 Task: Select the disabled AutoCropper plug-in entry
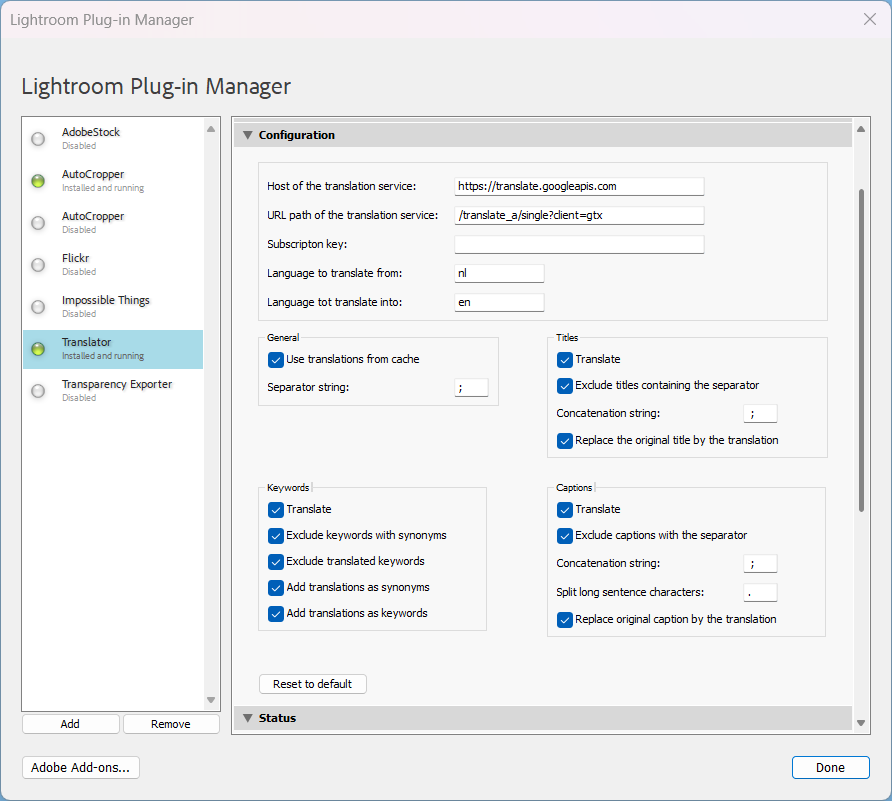[112, 223]
